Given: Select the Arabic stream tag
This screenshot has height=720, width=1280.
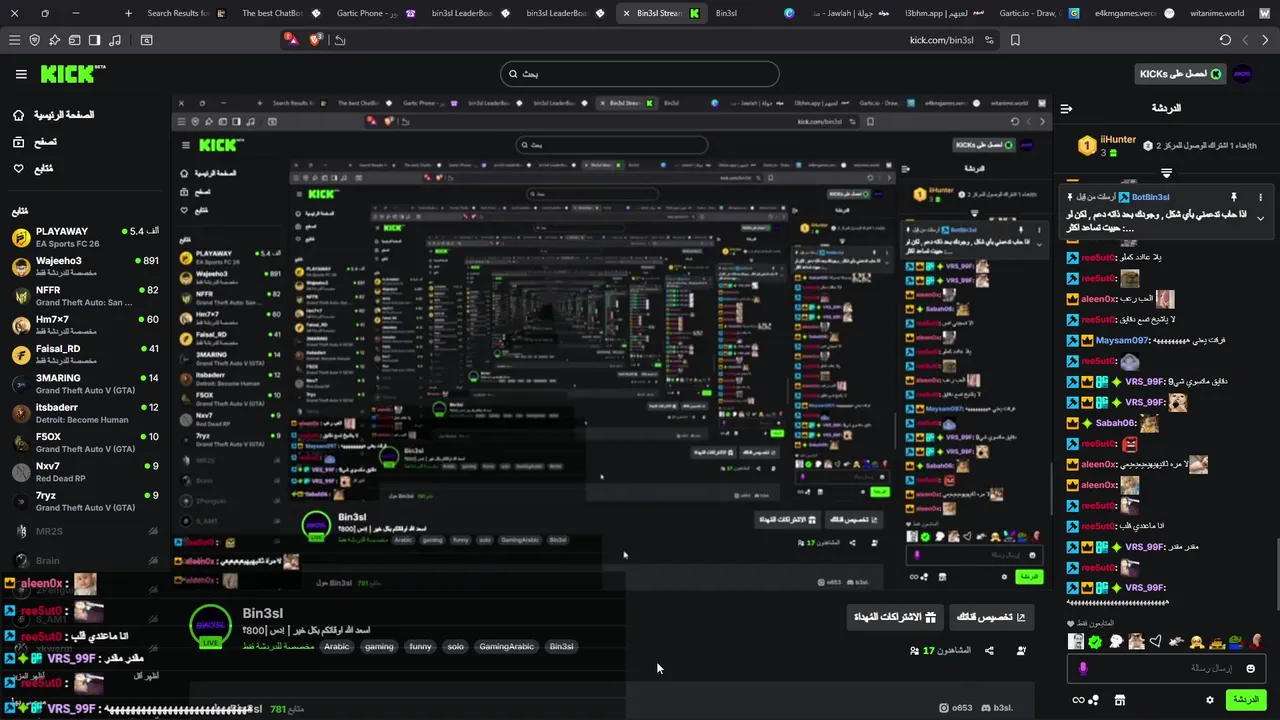Looking at the screenshot, I should point(337,647).
